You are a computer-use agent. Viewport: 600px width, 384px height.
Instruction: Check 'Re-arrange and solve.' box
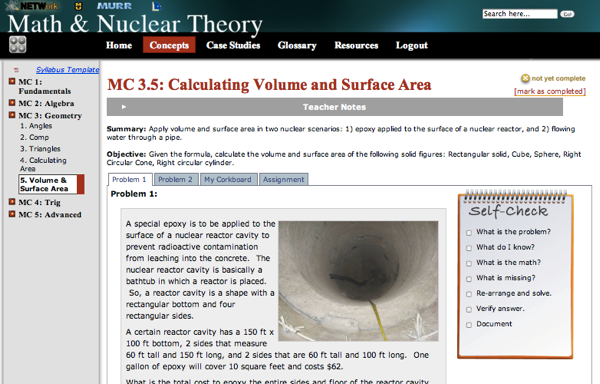(x=469, y=294)
